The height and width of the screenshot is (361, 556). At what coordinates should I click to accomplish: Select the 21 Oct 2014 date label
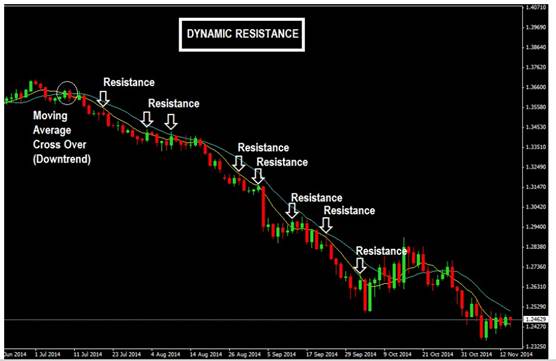coord(438,354)
